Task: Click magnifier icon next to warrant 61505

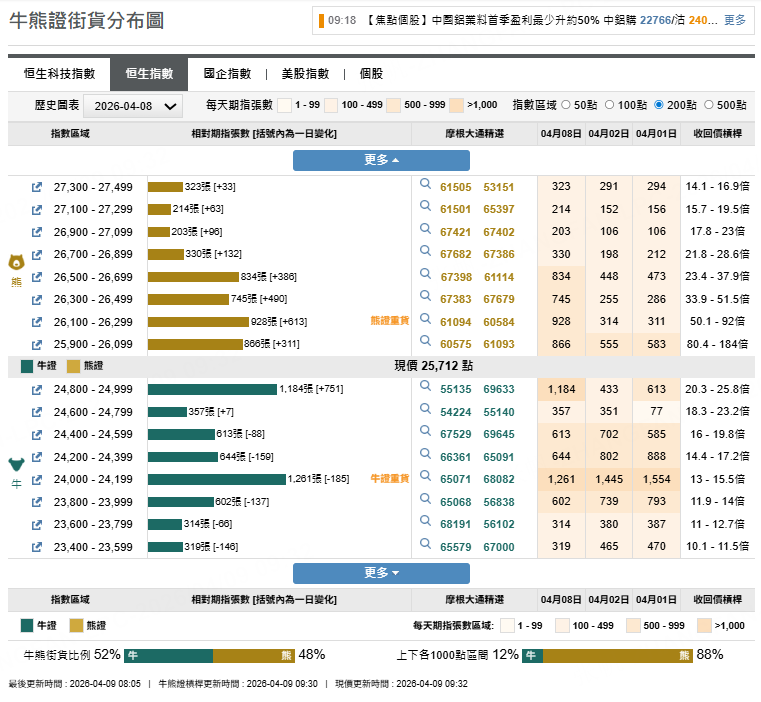Action: [x=425, y=185]
